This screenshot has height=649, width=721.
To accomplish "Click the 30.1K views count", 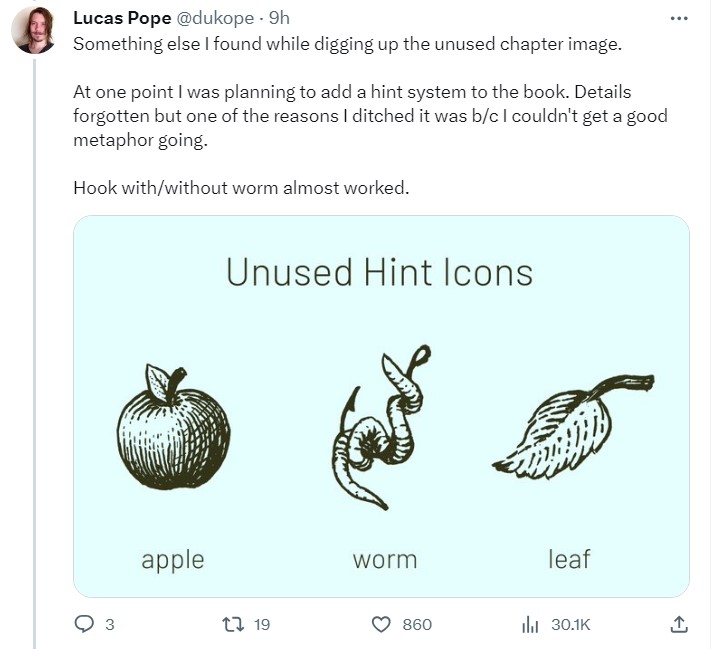I will pos(570,624).
